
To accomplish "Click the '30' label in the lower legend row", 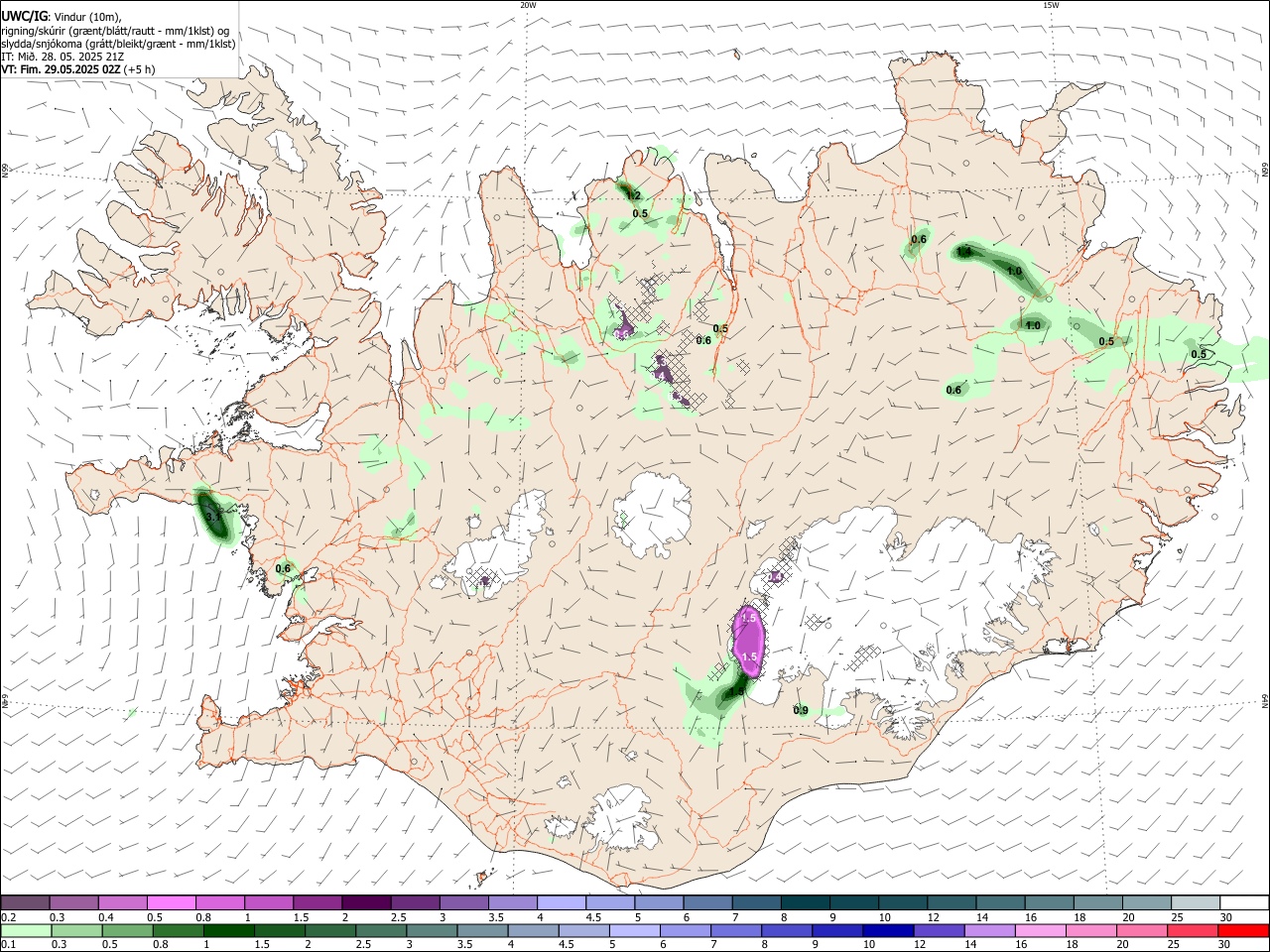I will 1224,945.
